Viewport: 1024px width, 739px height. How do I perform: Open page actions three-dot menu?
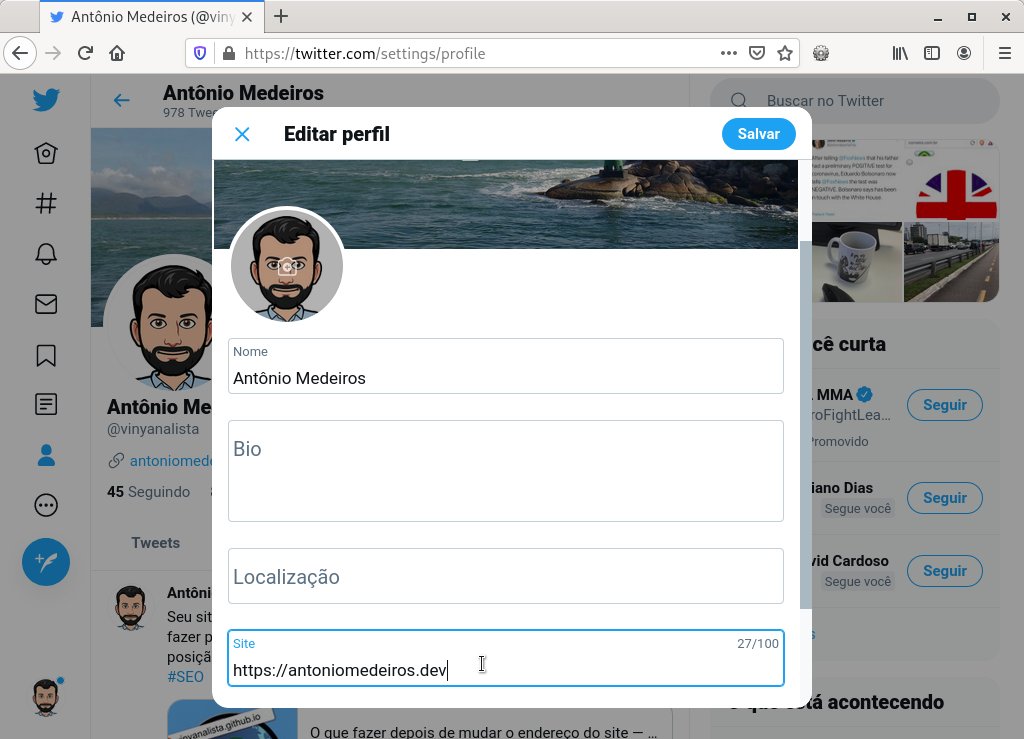coord(729,54)
